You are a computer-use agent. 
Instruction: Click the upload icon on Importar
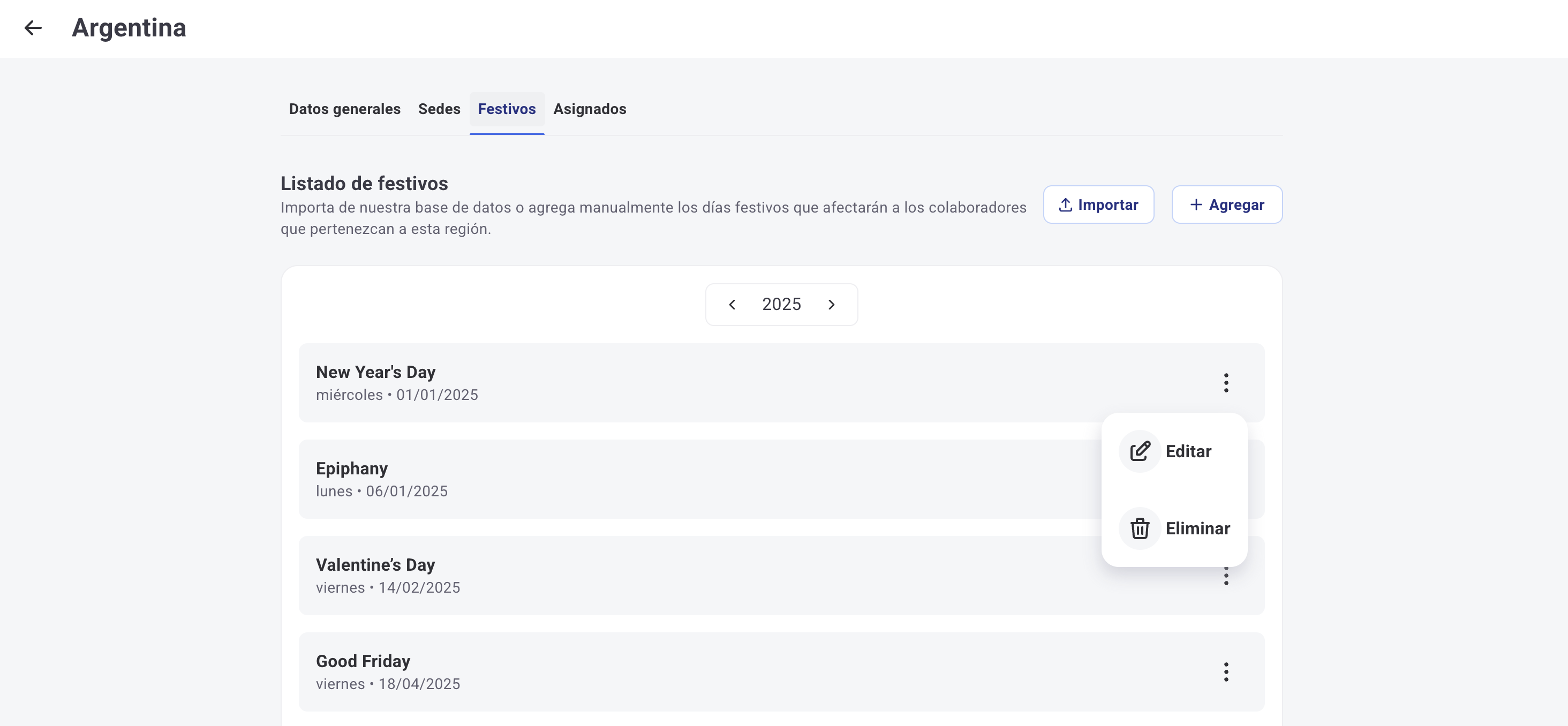(1065, 205)
